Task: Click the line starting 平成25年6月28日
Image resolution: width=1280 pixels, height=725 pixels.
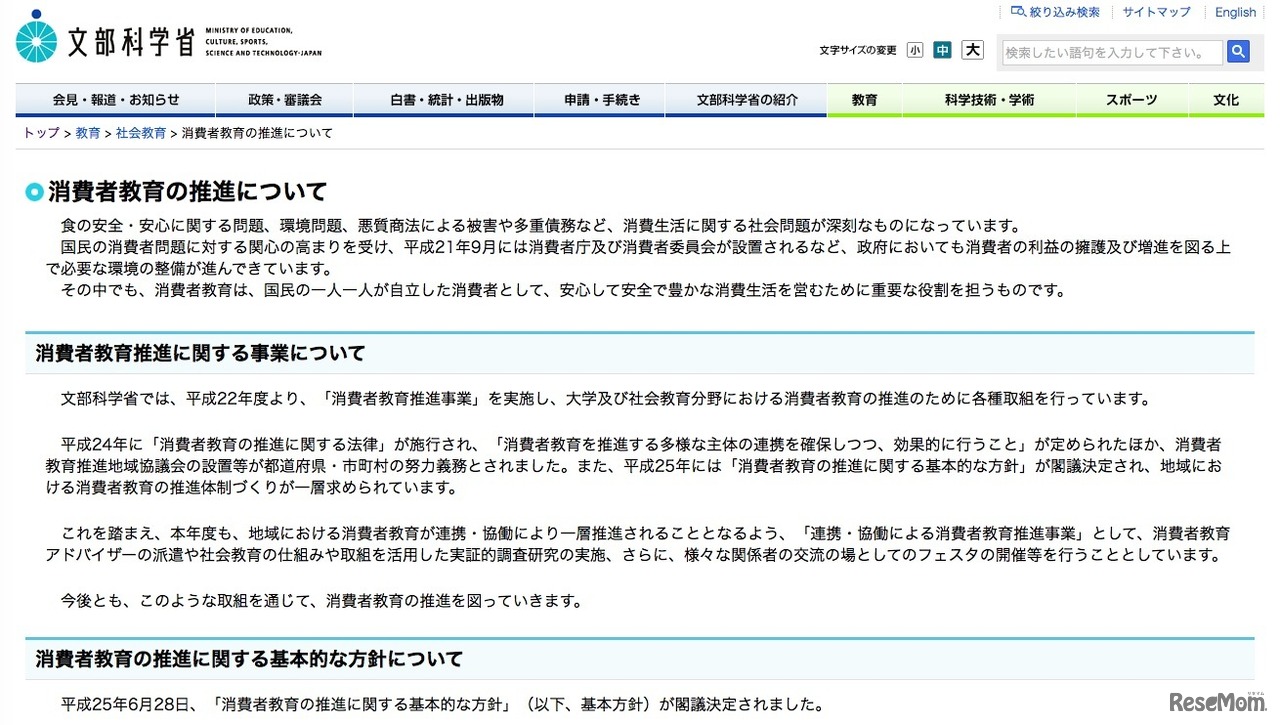Action: [442, 705]
